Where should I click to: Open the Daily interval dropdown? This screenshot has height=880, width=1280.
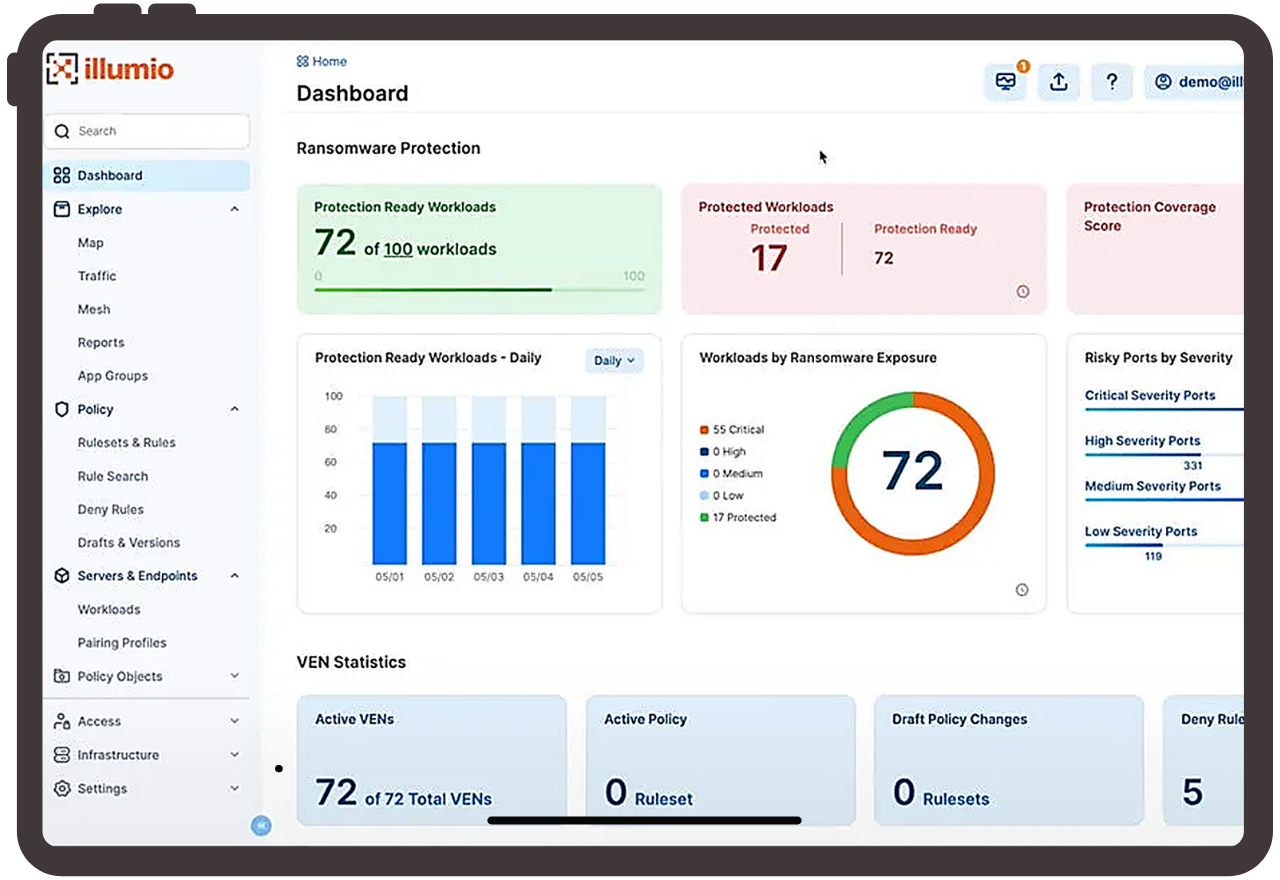pos(614,361)
